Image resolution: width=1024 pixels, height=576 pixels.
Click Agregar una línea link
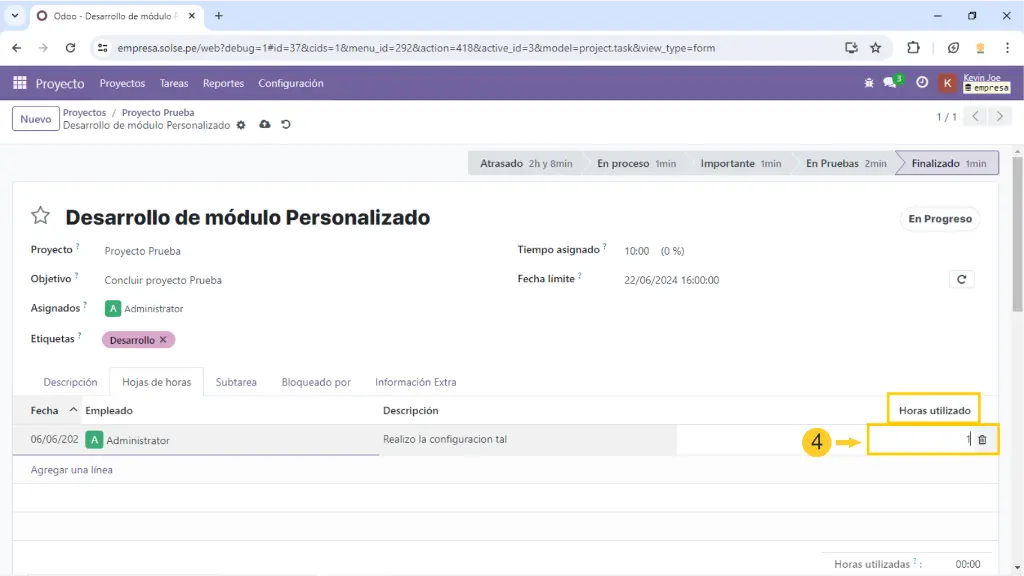pos(71,470)
